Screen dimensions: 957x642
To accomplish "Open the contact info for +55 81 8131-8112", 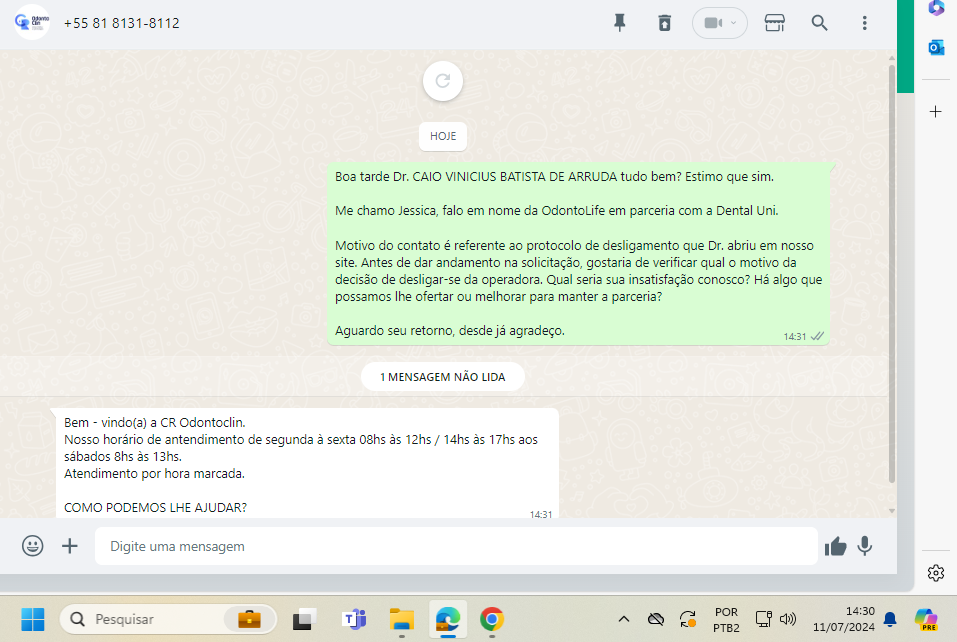I will pyautogui.click(x=121, y=23).
